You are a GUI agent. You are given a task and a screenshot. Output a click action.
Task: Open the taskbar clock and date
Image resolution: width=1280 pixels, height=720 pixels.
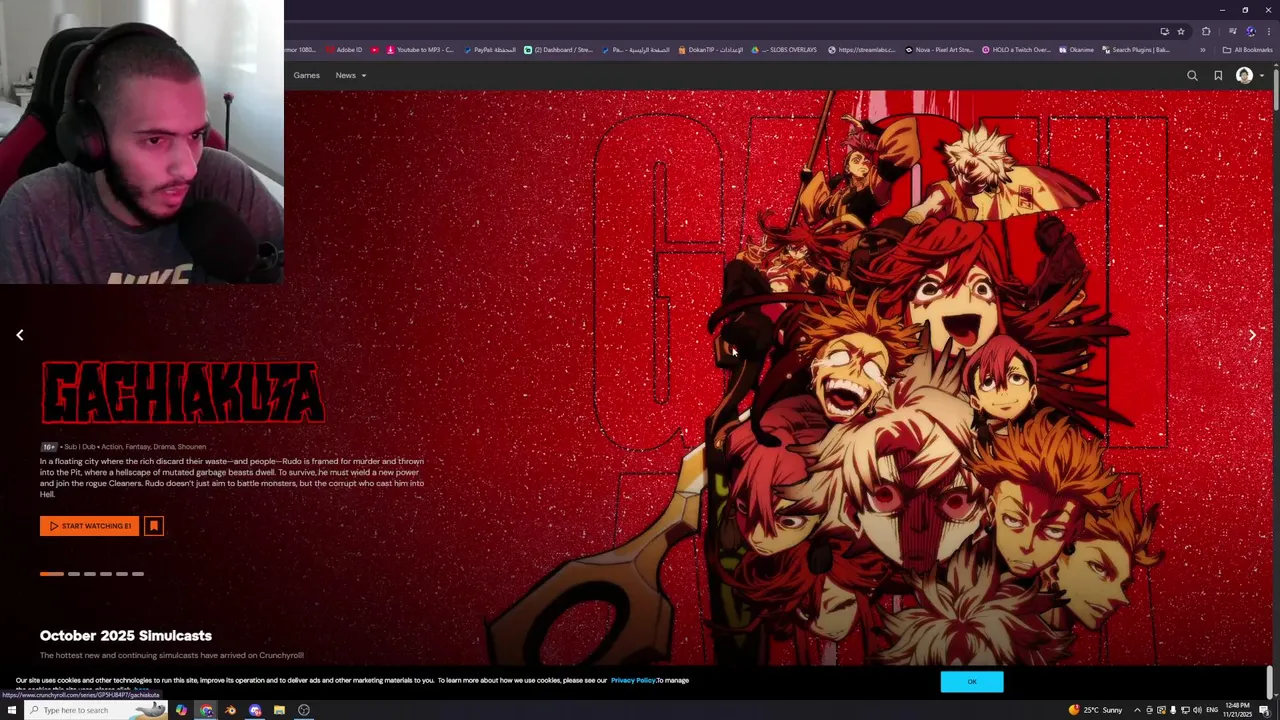[1238, 710]
